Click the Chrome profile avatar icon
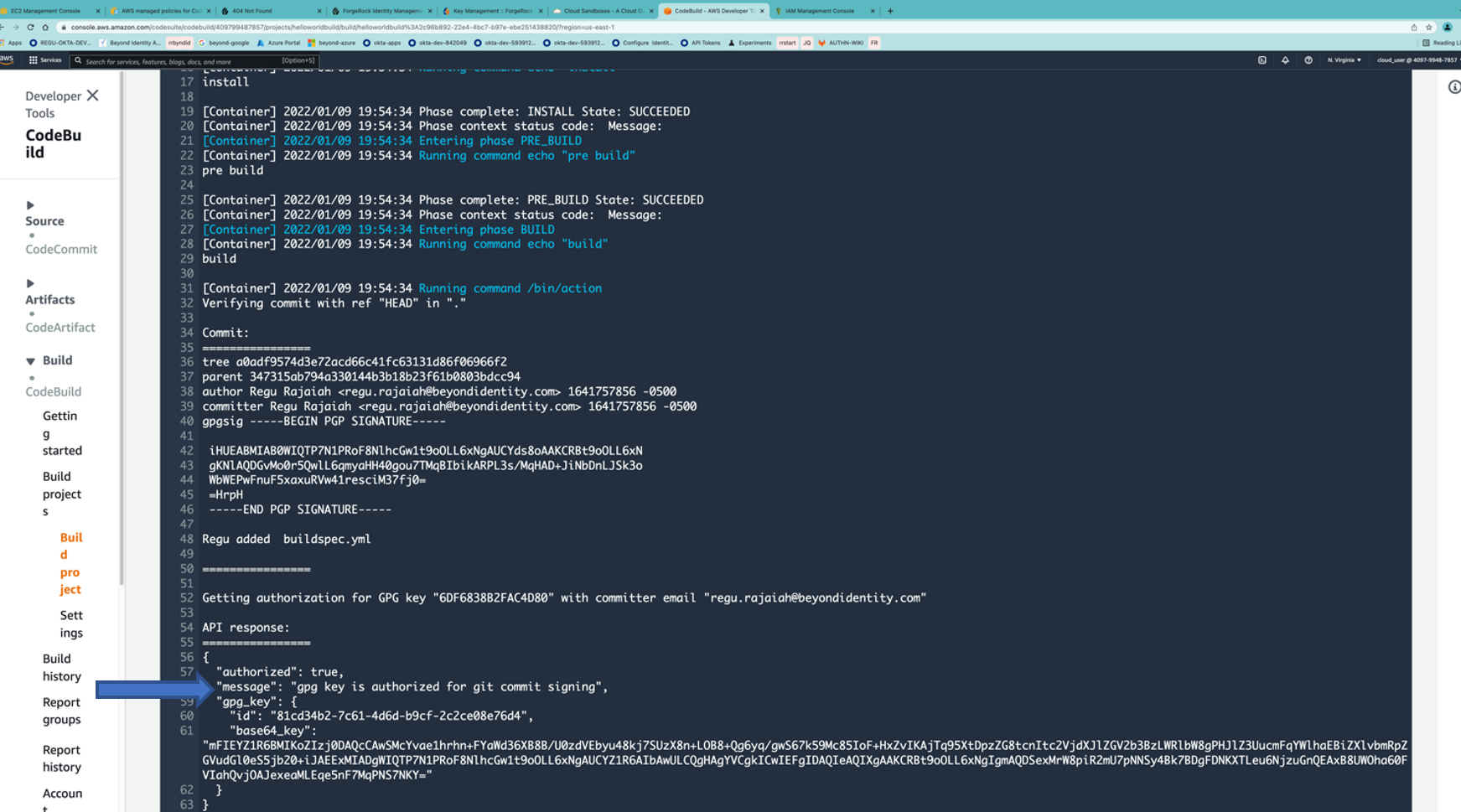 point(1447,27)
